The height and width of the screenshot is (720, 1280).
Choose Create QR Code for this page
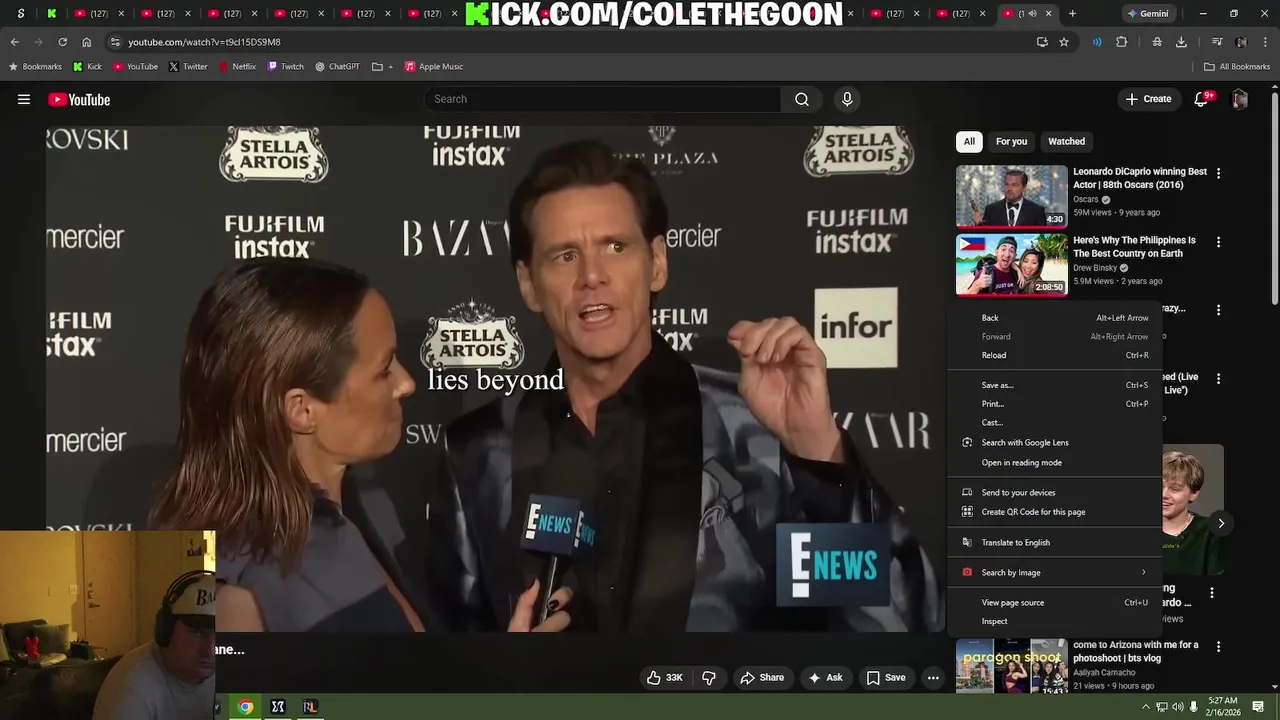1055,512
